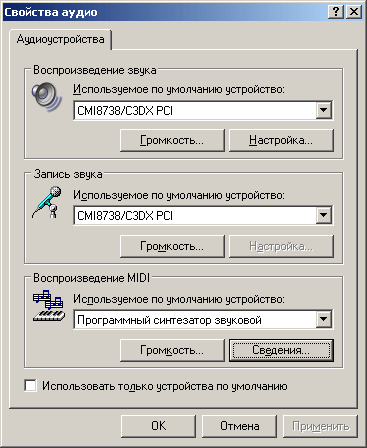The width and height of the screenshot is (367, 448).
Task: Click the speaker icon in Воспроизведение звука
Action: pos(47,96)
